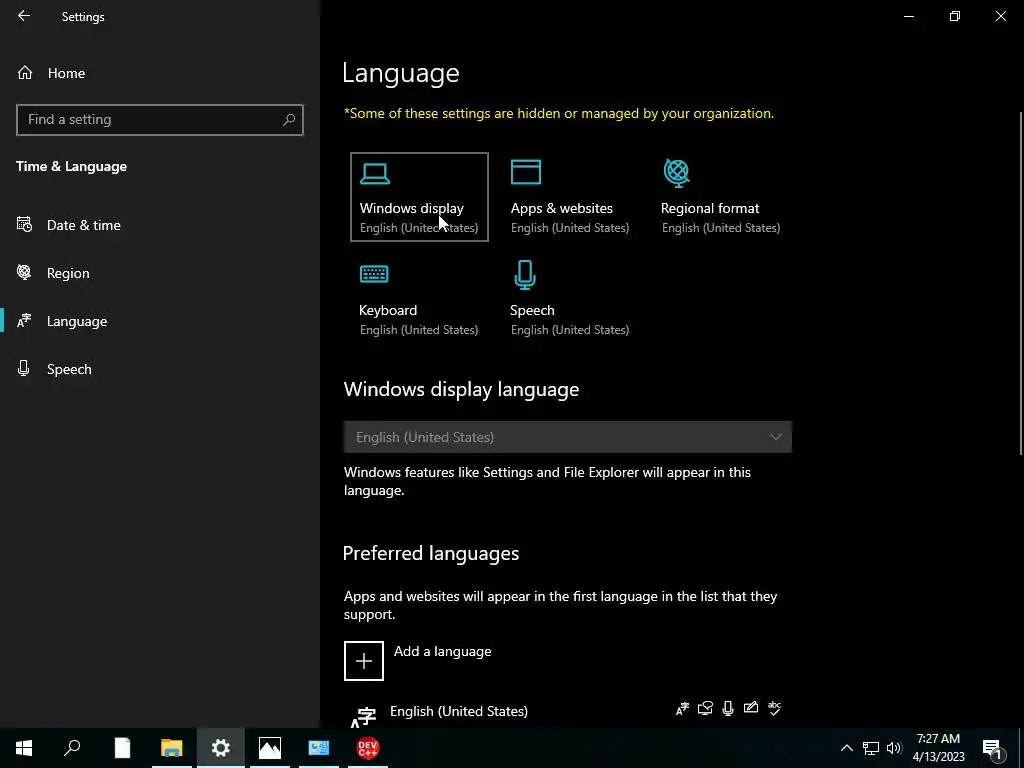Click the window icon for Apps & websites
Image resolution: width=1024 pixels, height=768 pixels.
click(526, 172)
